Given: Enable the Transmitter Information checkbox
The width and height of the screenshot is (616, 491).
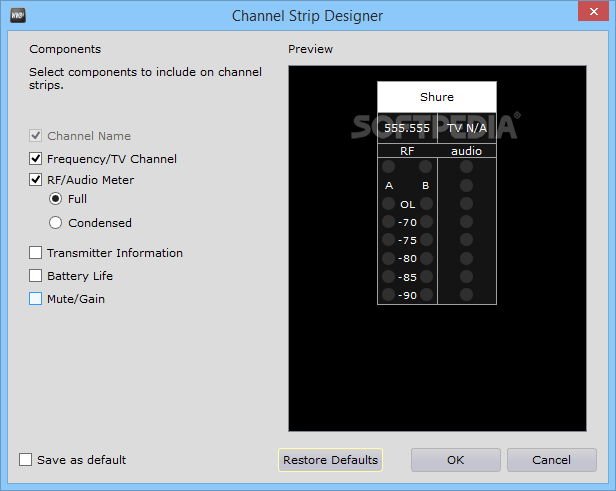Looking at the screenshot, I should (35, 253).
